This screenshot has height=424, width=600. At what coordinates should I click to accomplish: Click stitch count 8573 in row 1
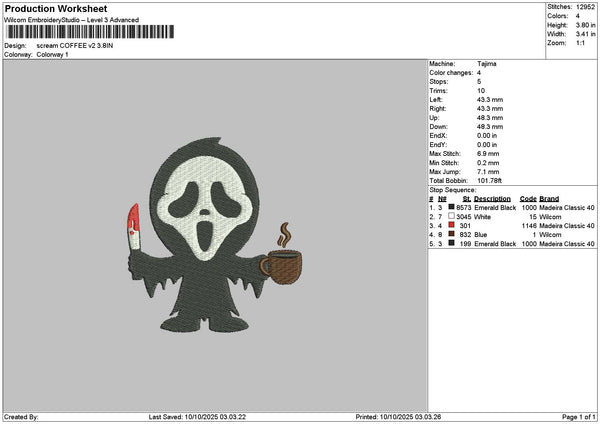tap(464, 208)
